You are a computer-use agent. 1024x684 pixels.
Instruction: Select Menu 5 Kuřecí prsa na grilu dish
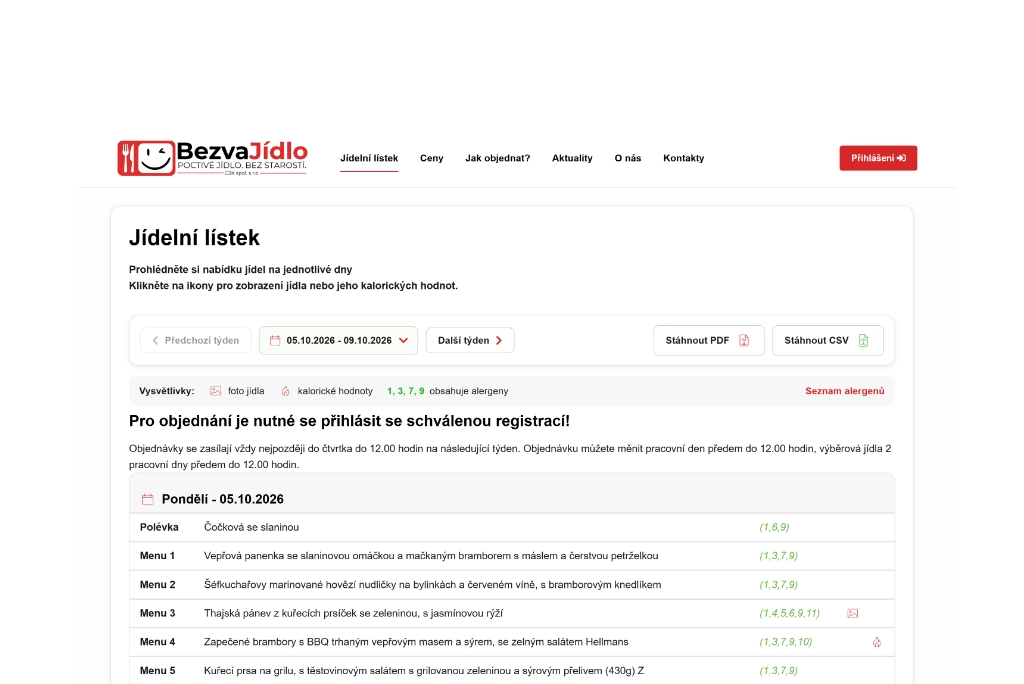click(424, 671)
